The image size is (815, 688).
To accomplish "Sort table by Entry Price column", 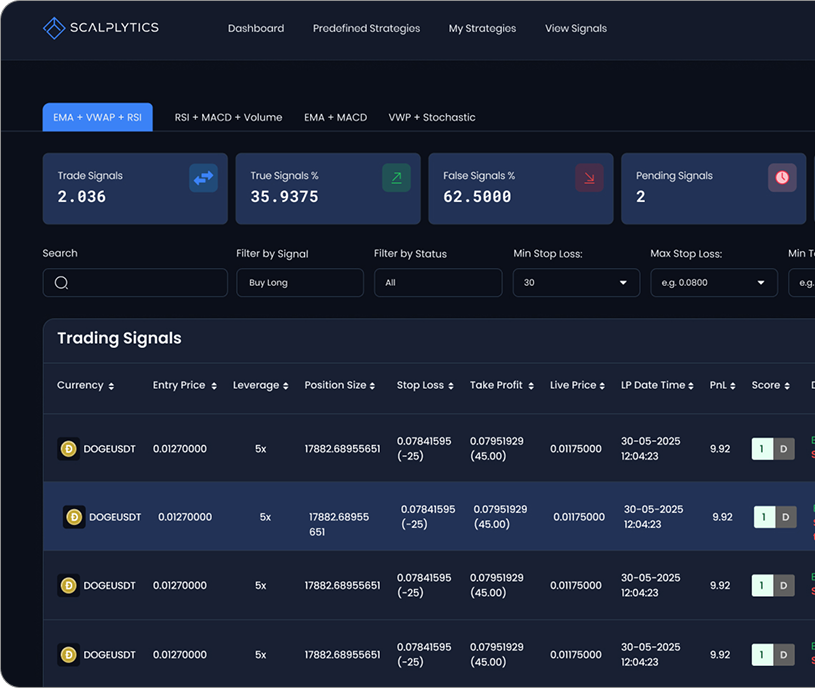I will (x=184, y=385).
